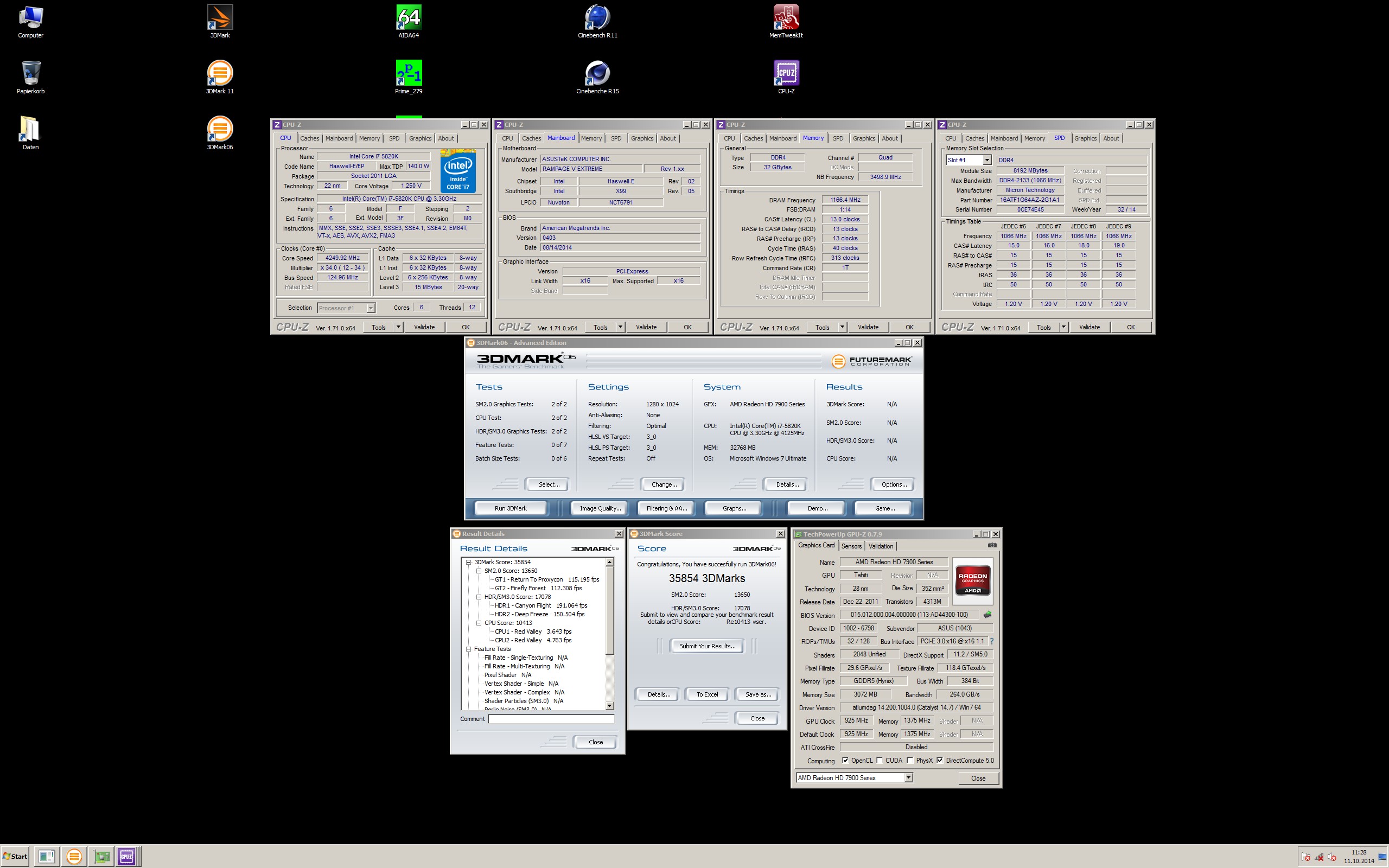Click the taskbar clock showing 11:28
The image size is (1389, 868).
(1359, 857)
